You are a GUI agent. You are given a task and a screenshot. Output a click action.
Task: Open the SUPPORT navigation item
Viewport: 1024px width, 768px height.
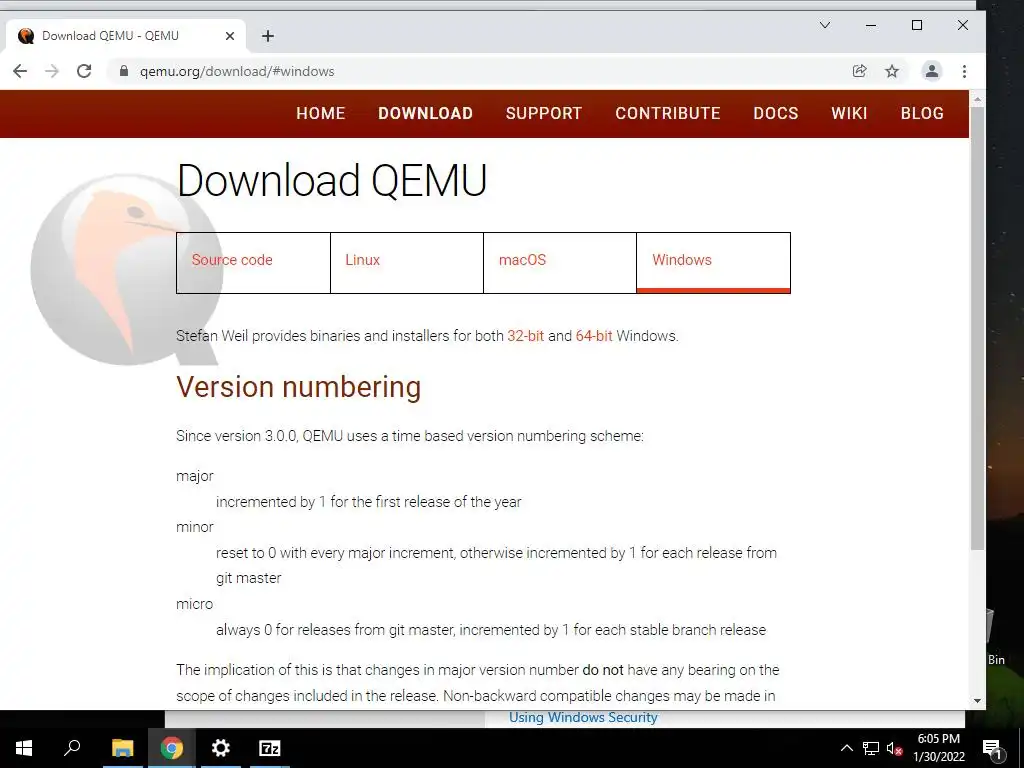(x=543, y=113)
